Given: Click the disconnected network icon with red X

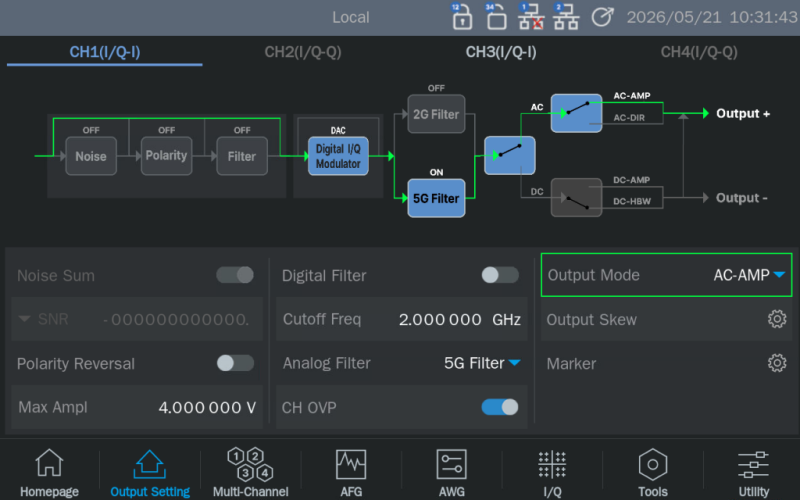Looking at the screenshot, I should 531,17.
